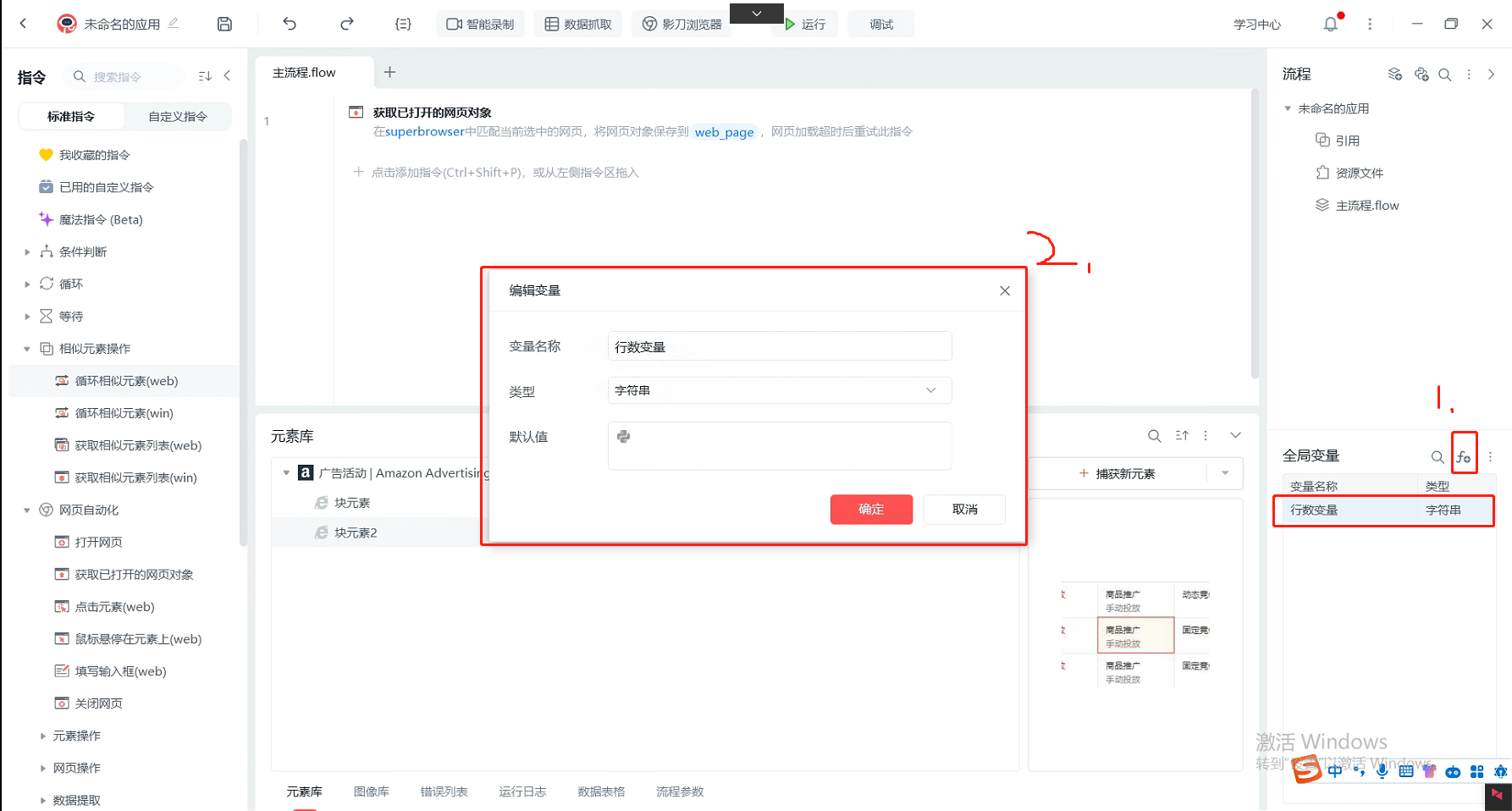Go back using the top-left arrow
This screenshot has height=811, width=1512.
[x=23, y=24]
